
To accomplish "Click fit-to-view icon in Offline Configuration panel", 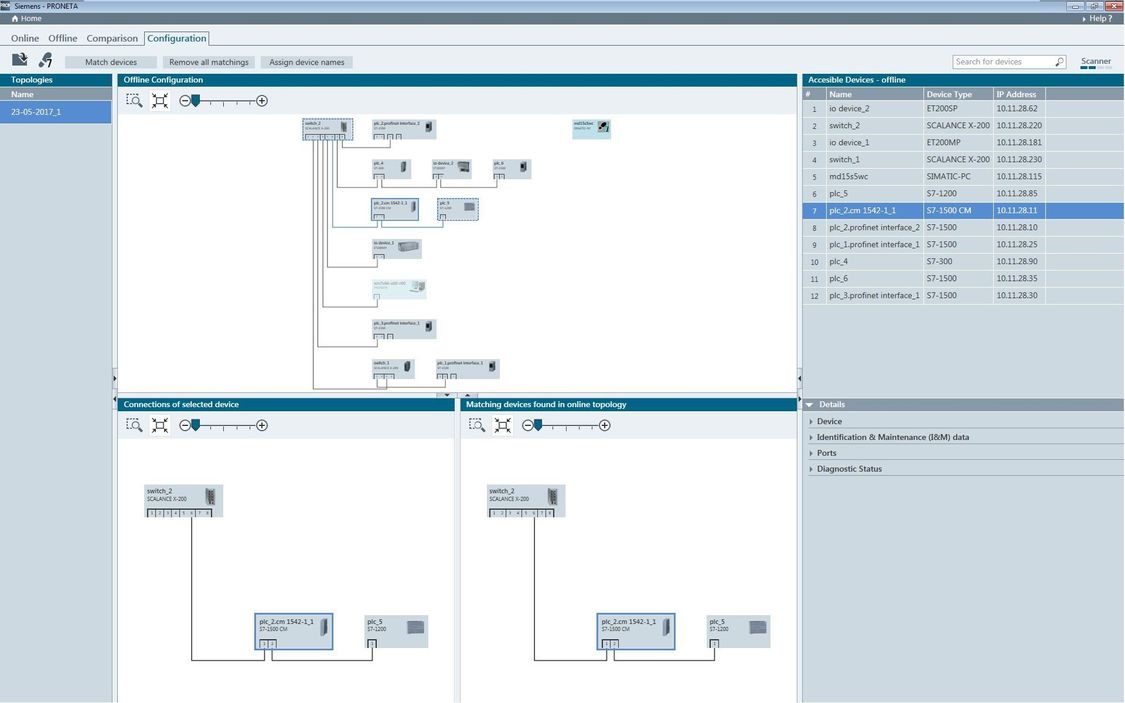I will [x=160, y=101].
